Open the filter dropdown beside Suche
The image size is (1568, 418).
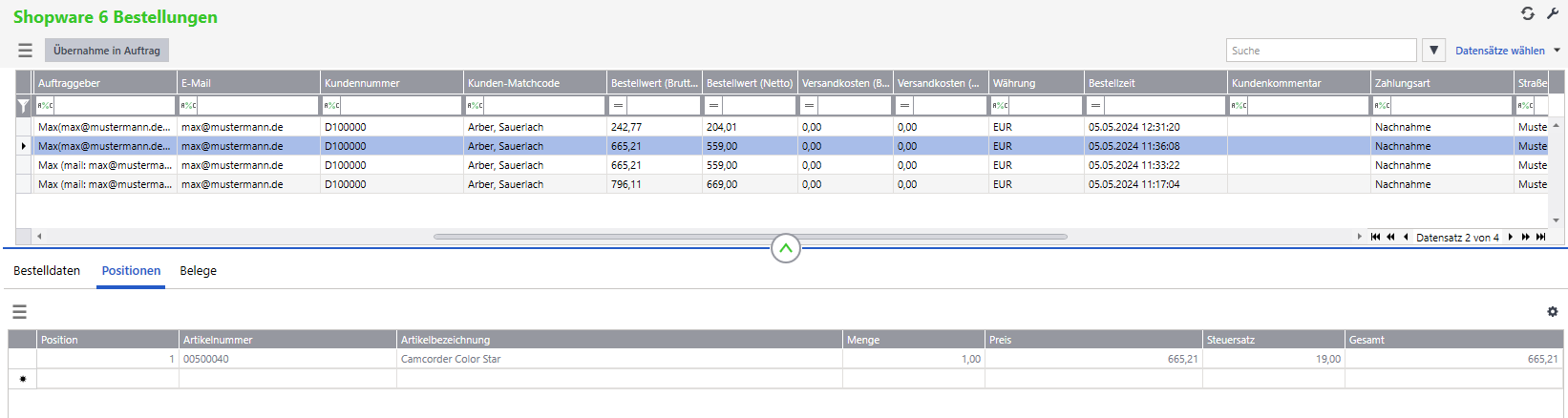1432,51
